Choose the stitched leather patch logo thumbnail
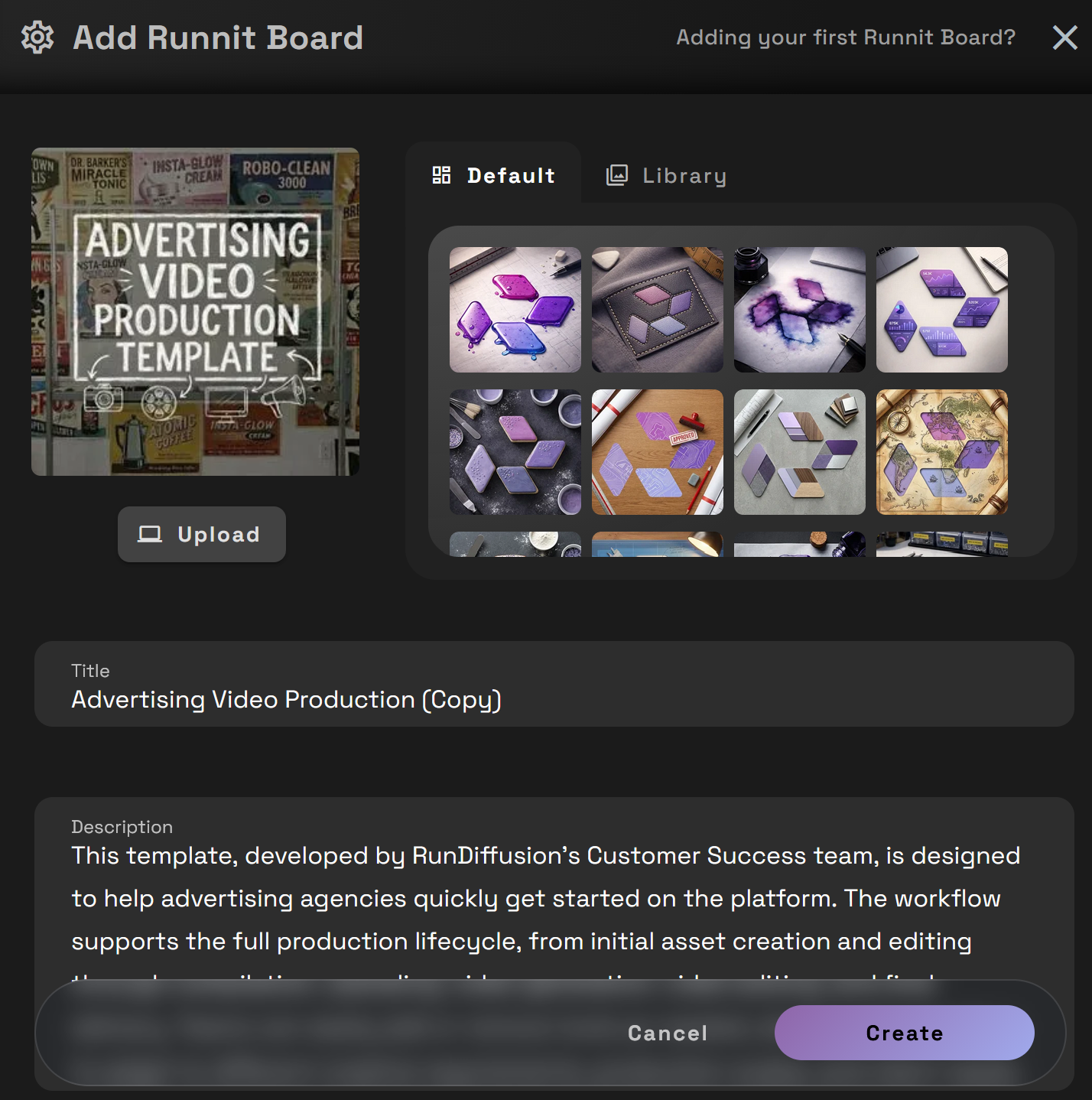 (657, 310)
